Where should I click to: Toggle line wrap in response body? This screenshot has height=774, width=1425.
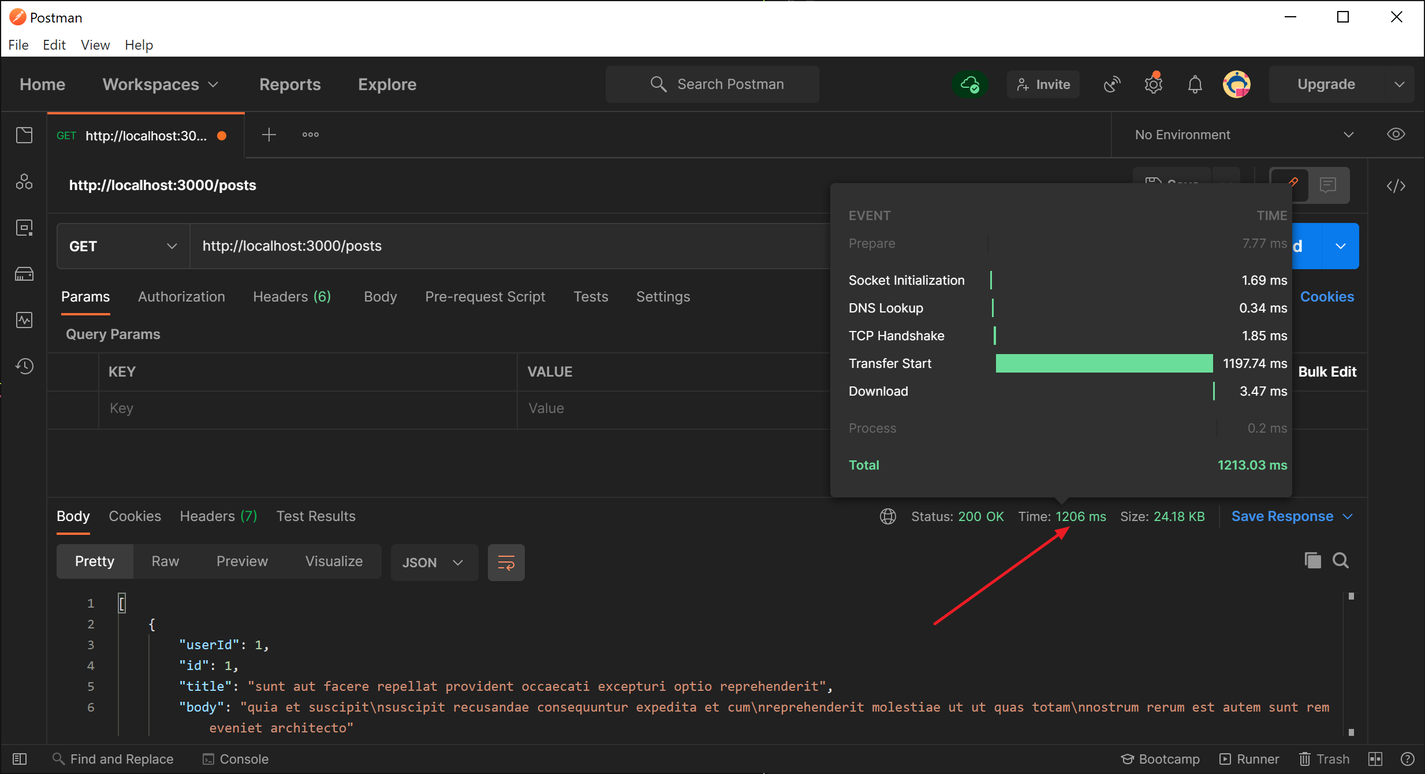tap(506, 563)
